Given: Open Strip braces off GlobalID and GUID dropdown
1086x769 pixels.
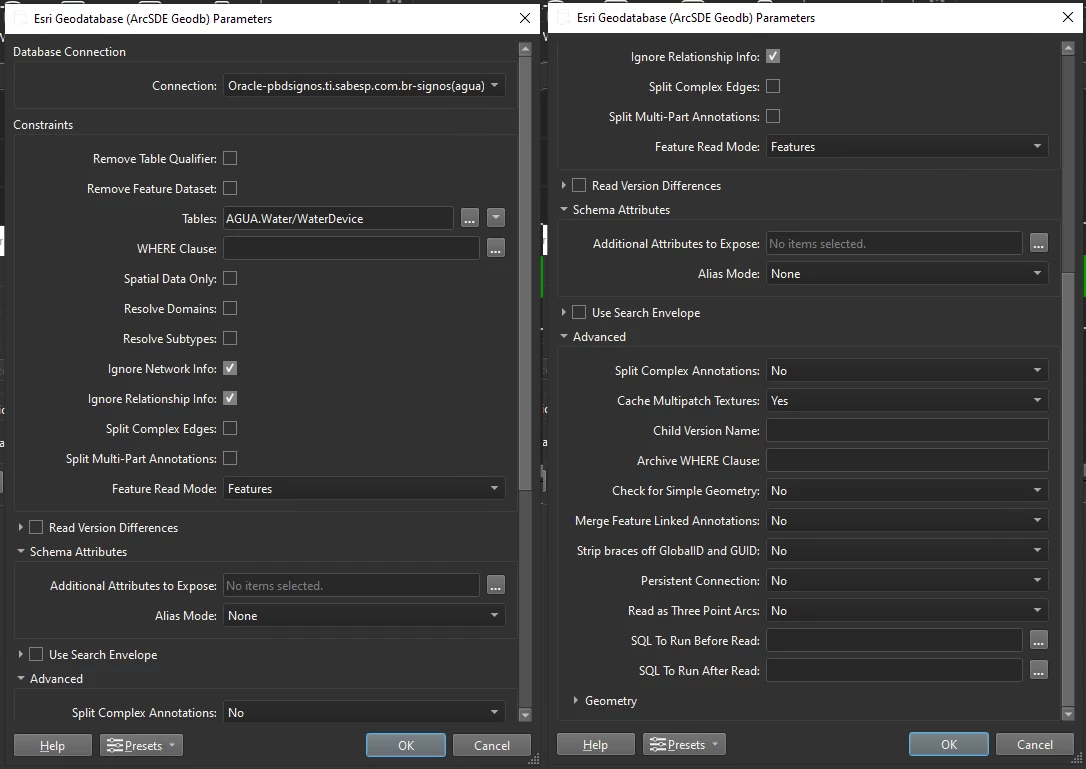Looking at the screenshot, I should point(907,551).
